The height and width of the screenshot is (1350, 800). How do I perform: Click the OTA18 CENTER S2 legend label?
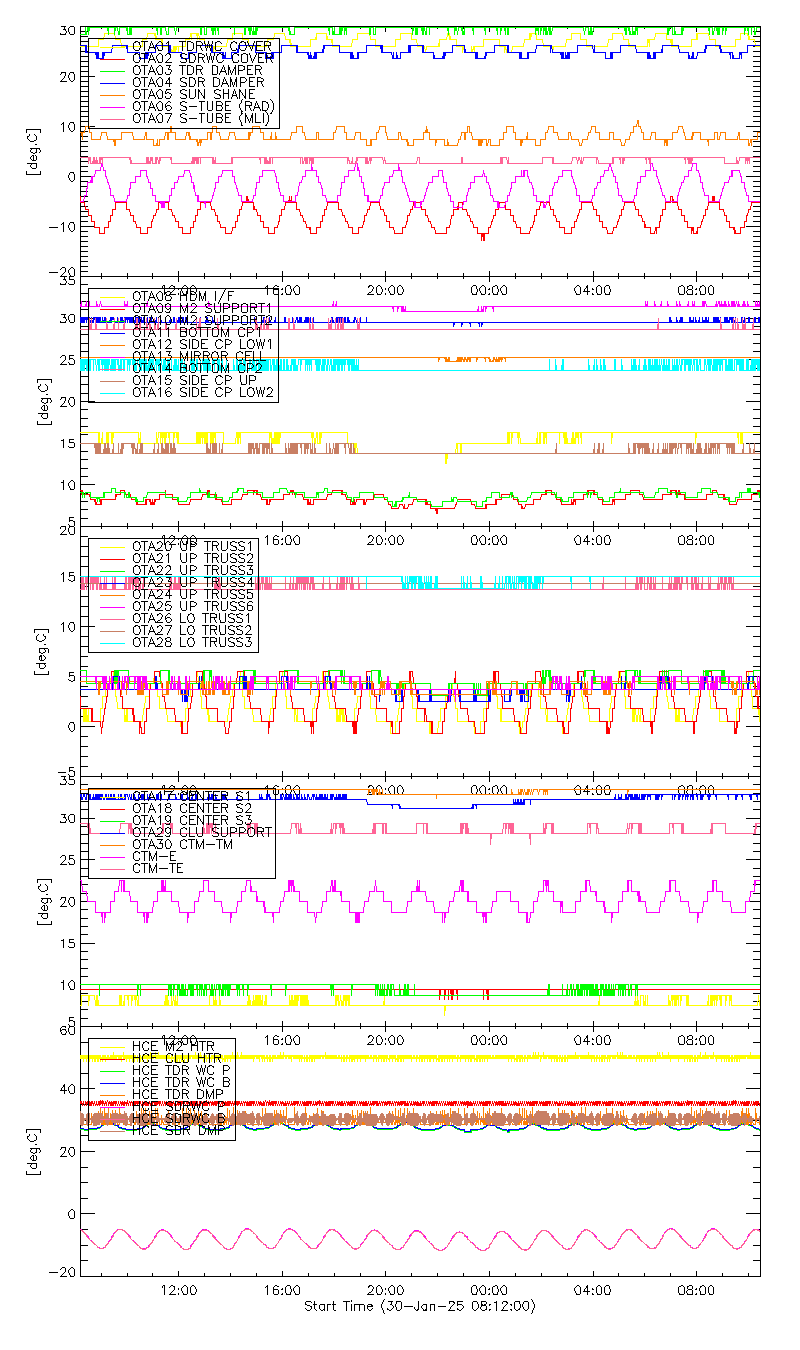192,807
